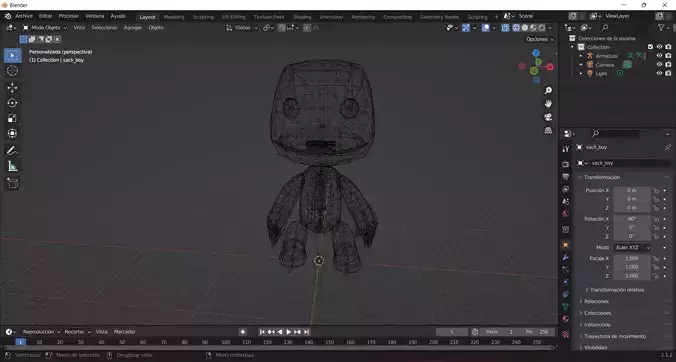676x362 pixels.
Task: Pick the Measure ruler tool
Action: click(x=13, y=166)
